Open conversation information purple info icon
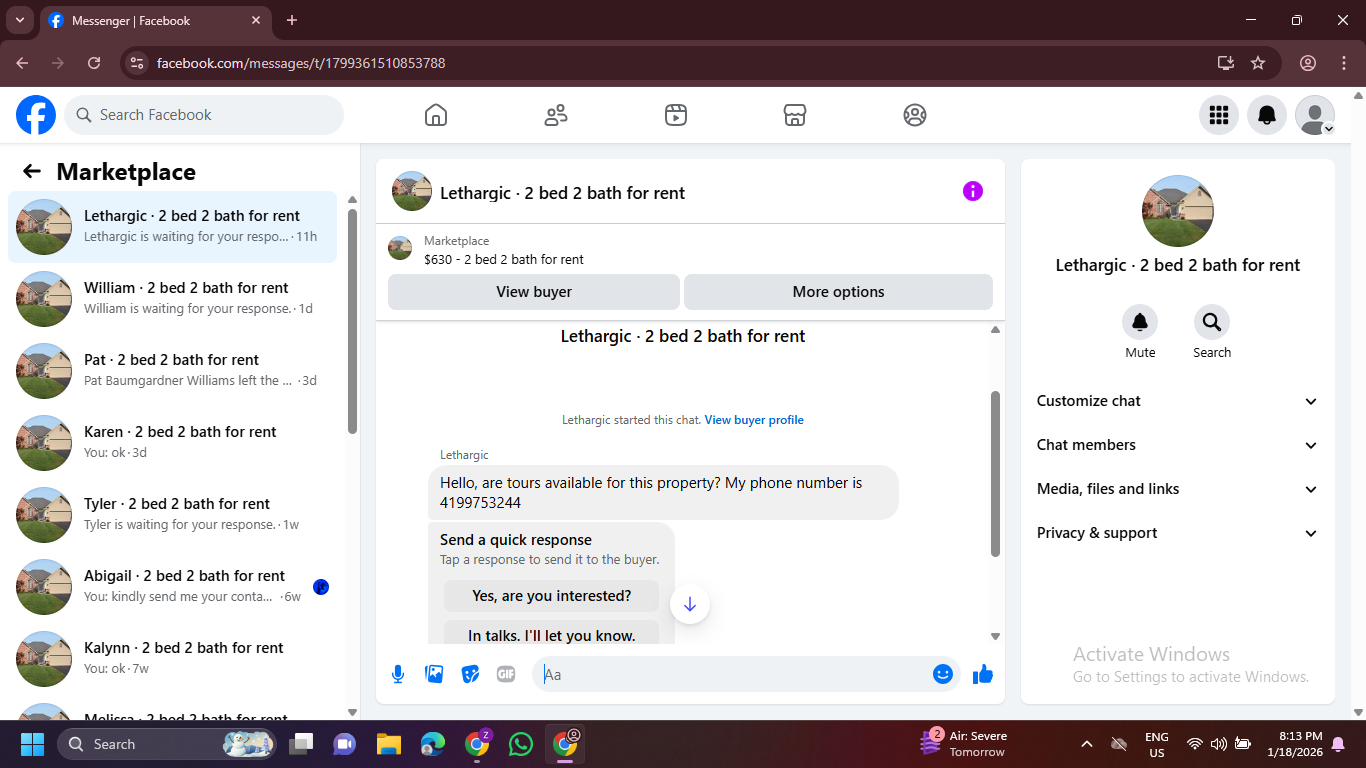Viewport: 1366px width, 768px height. pyautogui.click(x=973, y=191)
